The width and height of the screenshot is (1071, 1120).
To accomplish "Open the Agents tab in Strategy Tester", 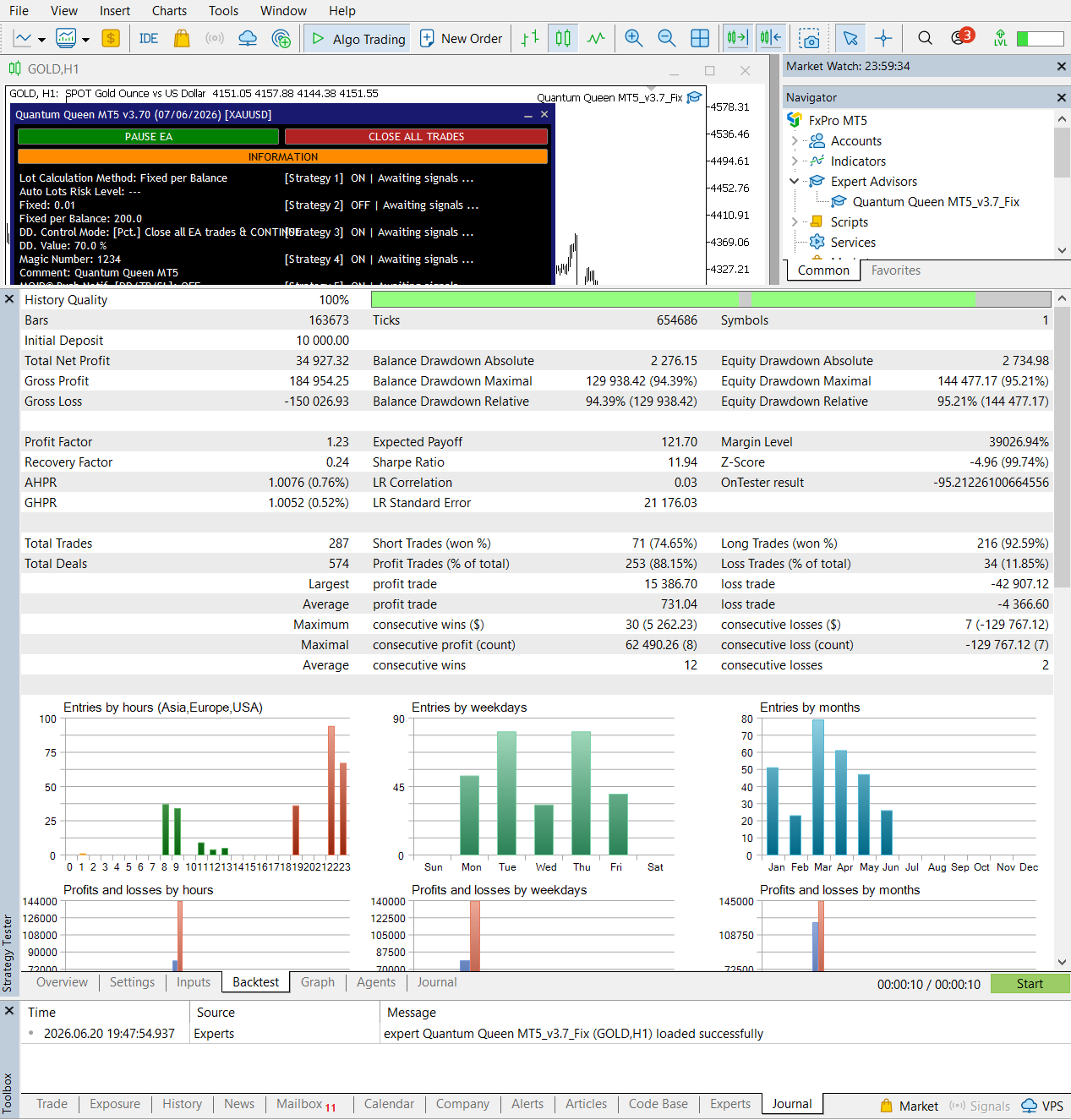I will pyautogui.click(x=376, y=982).
